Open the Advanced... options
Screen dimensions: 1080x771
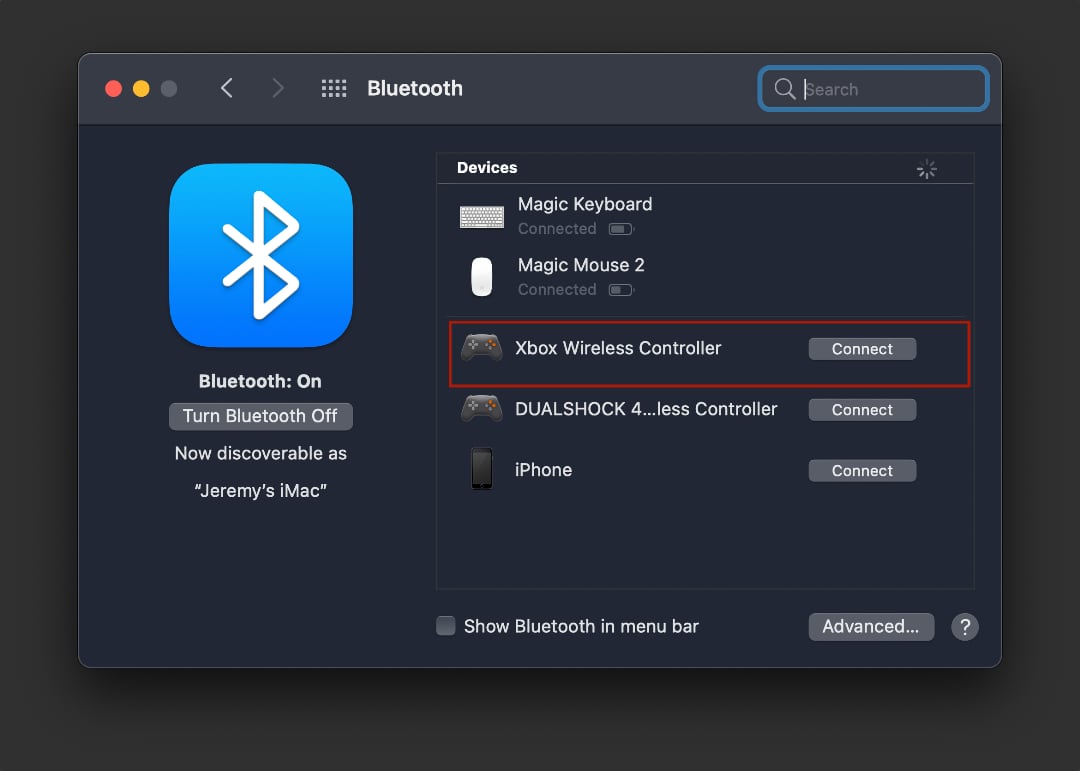(871, 627)
